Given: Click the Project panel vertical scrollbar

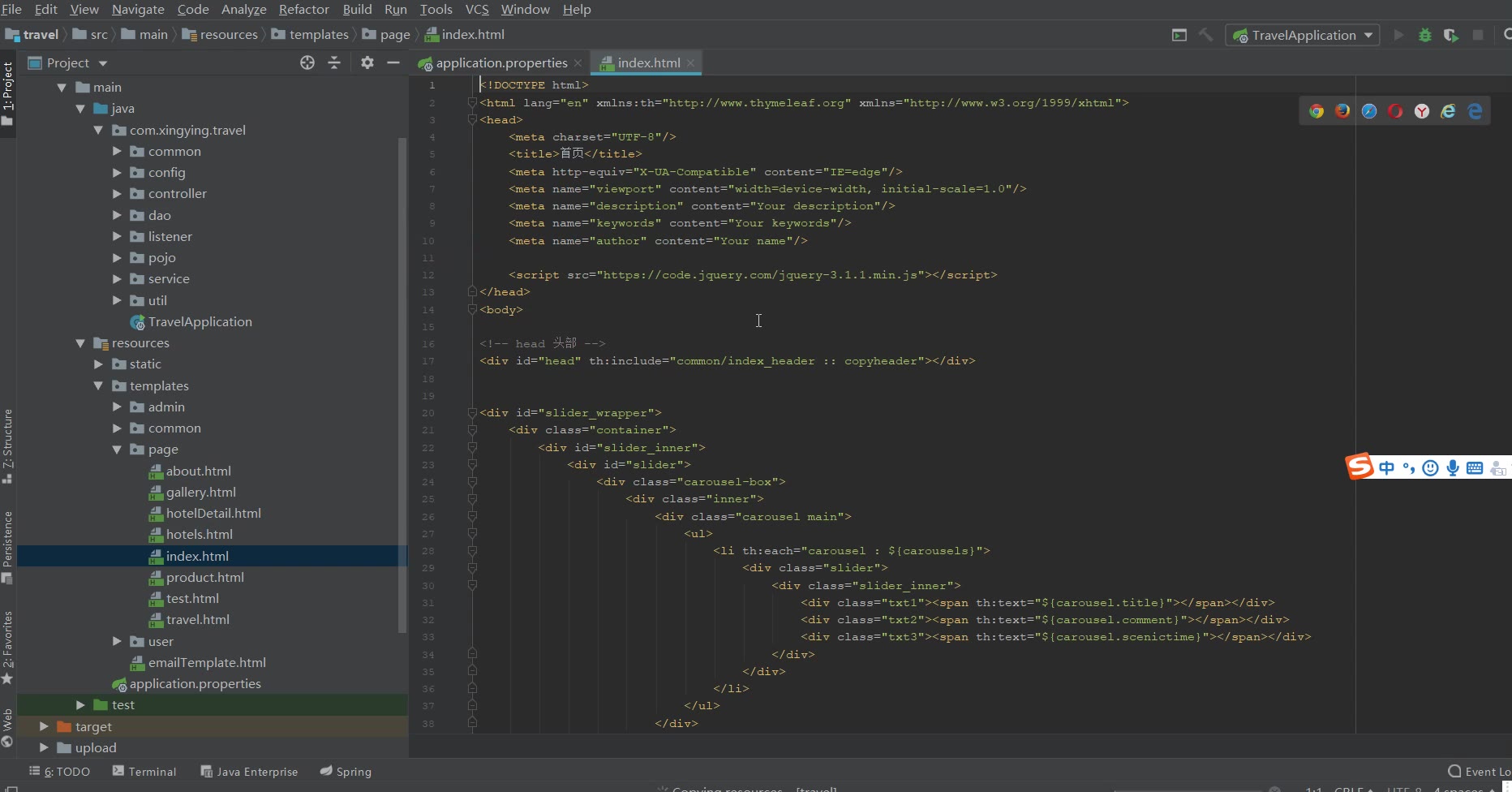Looking at the screenshot, I should [x=402, y=385].
